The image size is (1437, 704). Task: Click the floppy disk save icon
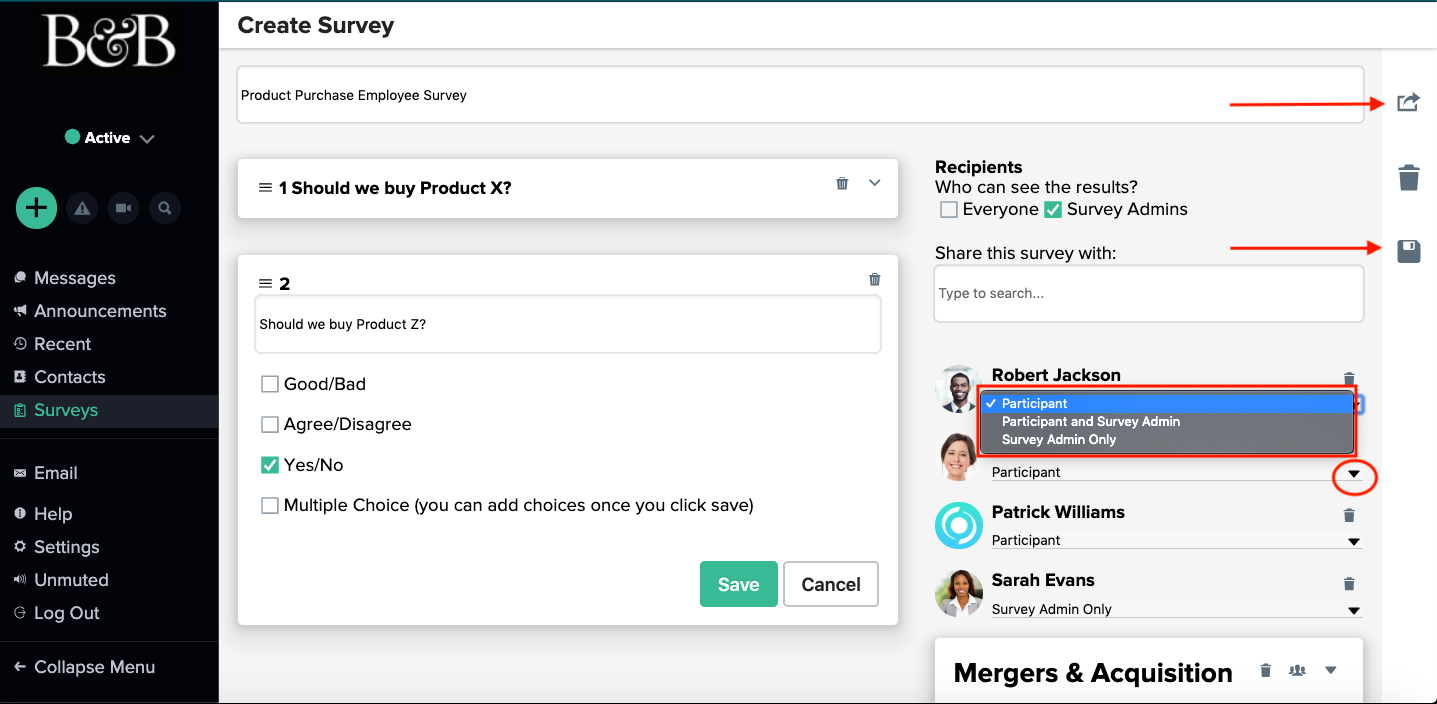(x=1408, y=251)
